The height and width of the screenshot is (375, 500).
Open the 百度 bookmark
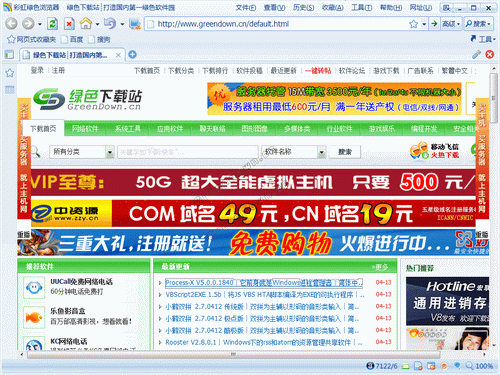[72, 39]
